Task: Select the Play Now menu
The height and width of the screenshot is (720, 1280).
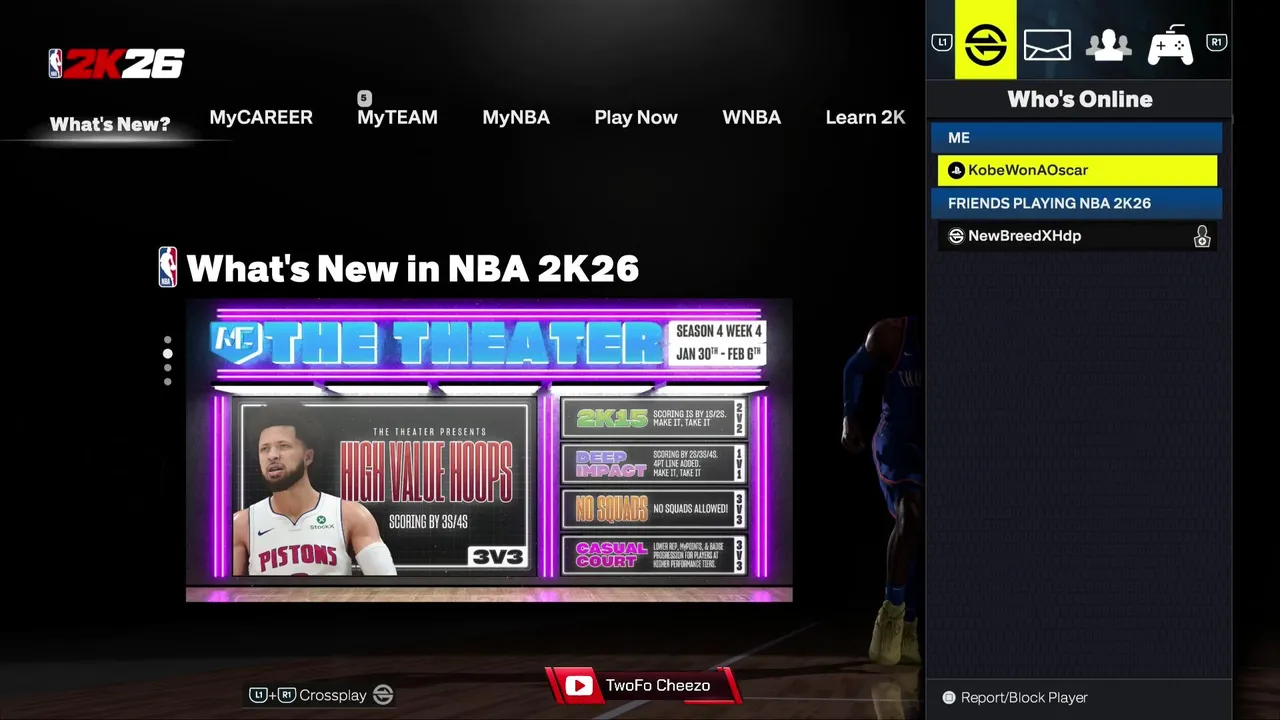Action: (x=636, y=118)
